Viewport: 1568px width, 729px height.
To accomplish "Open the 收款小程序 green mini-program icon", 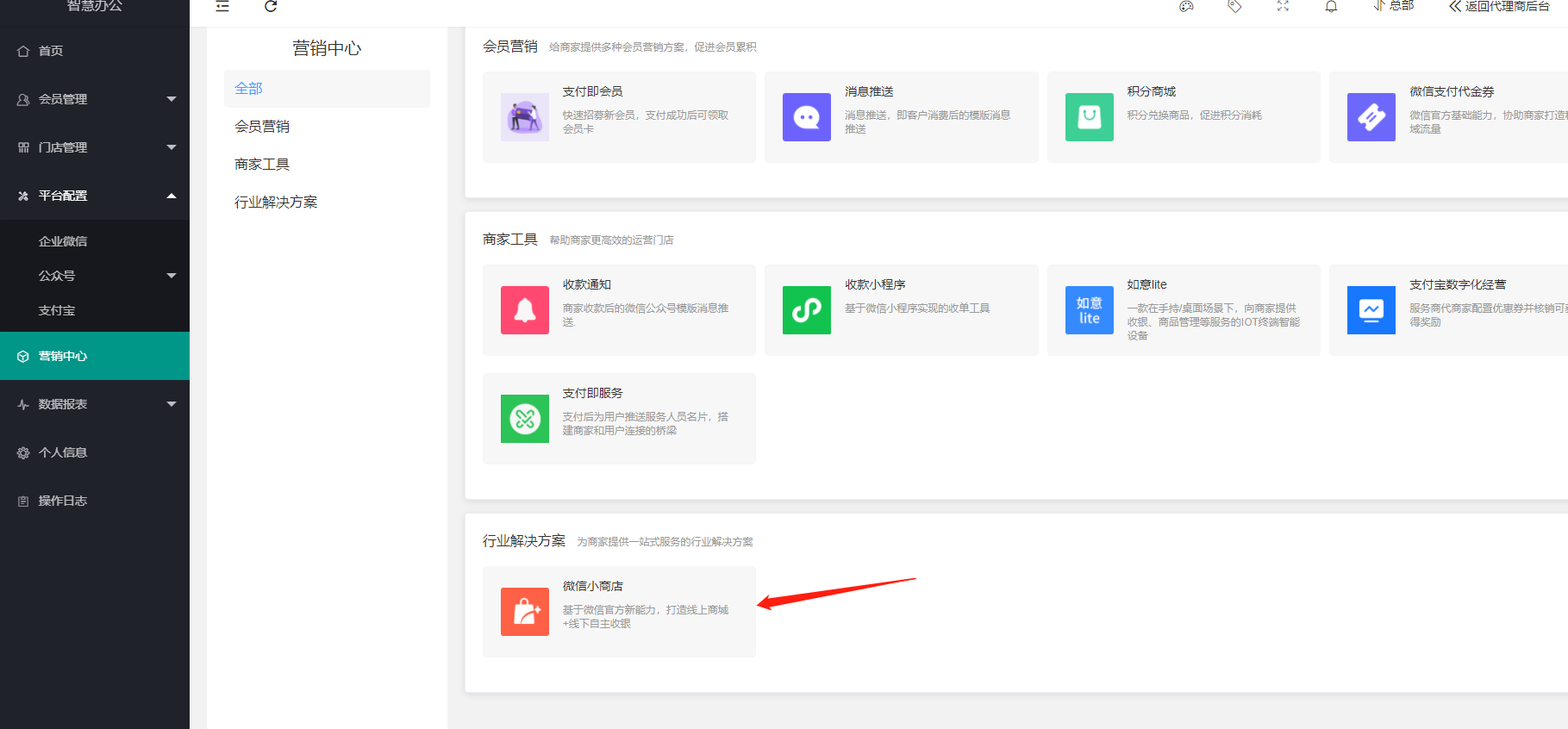I will click(x=806, y=309).
